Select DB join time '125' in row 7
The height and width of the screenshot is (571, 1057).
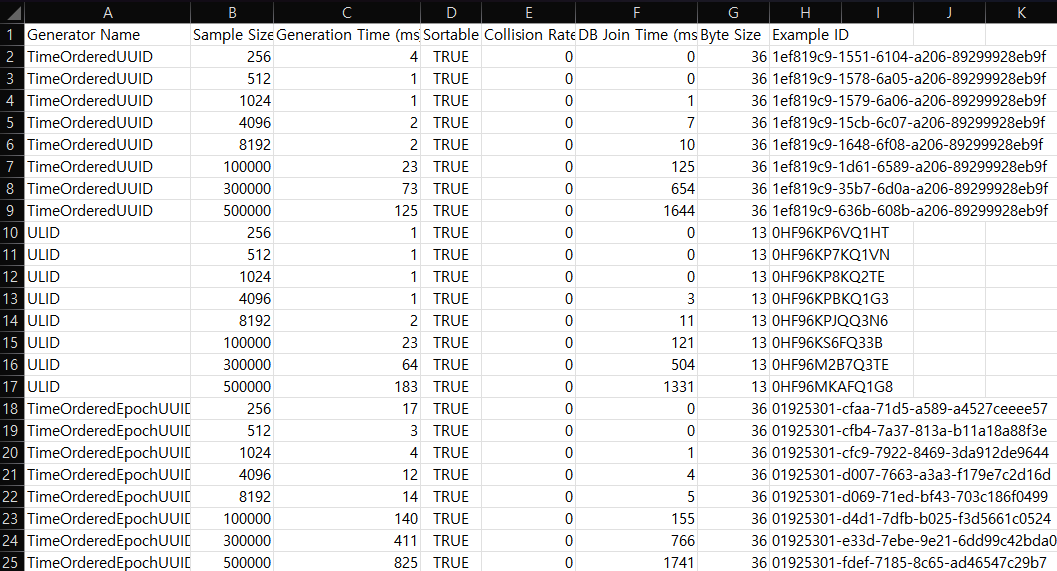[x=636, y=167]
